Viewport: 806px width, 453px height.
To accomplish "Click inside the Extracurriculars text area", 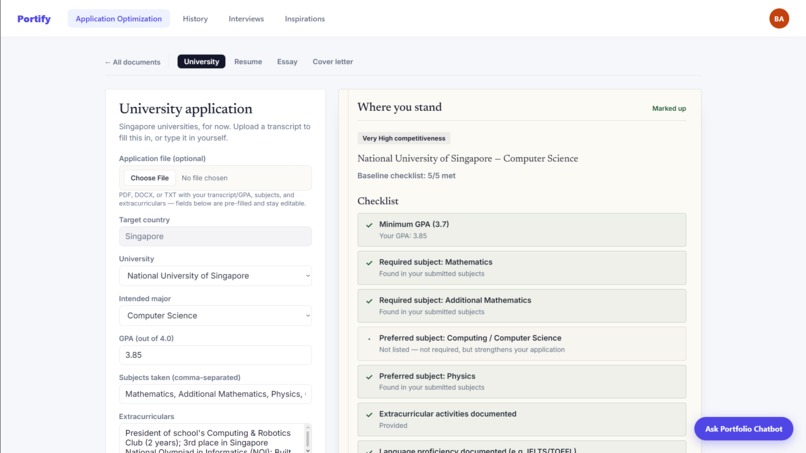I will [x=212, y=439].
